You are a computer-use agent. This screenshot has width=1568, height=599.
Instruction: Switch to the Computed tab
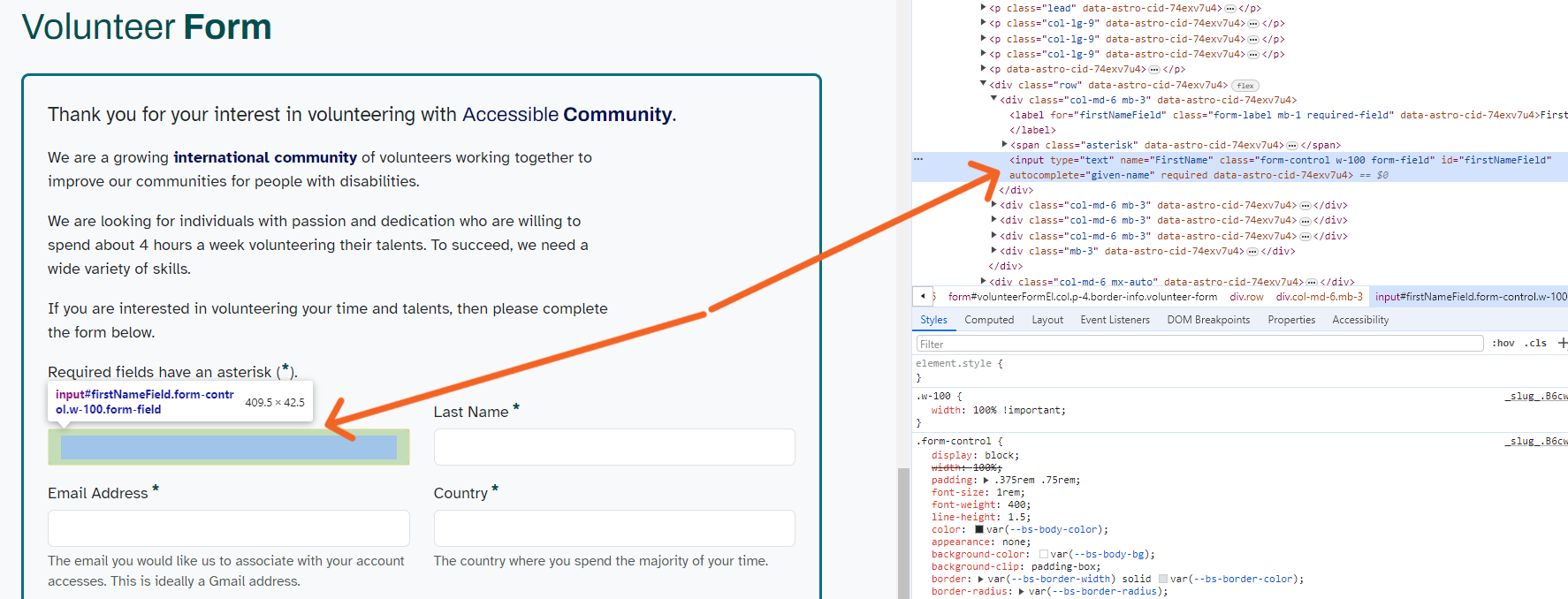tap(989, 320)
